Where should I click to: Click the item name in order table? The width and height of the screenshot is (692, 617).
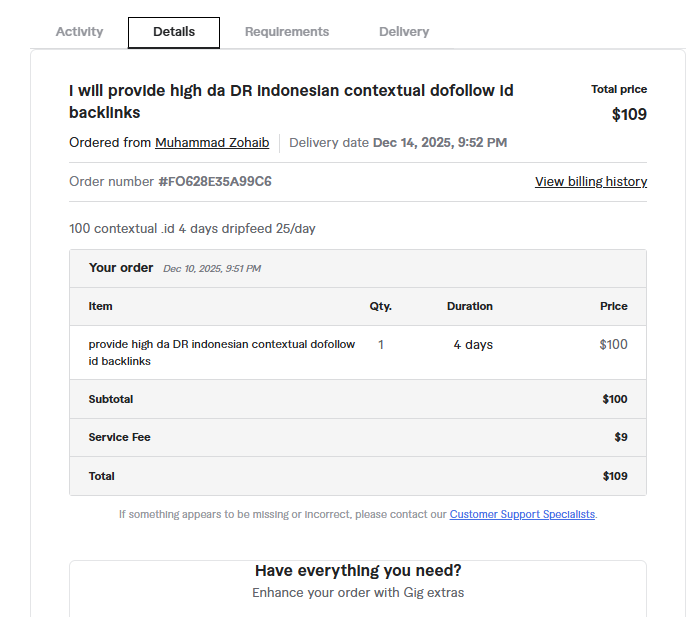(221, 352)
